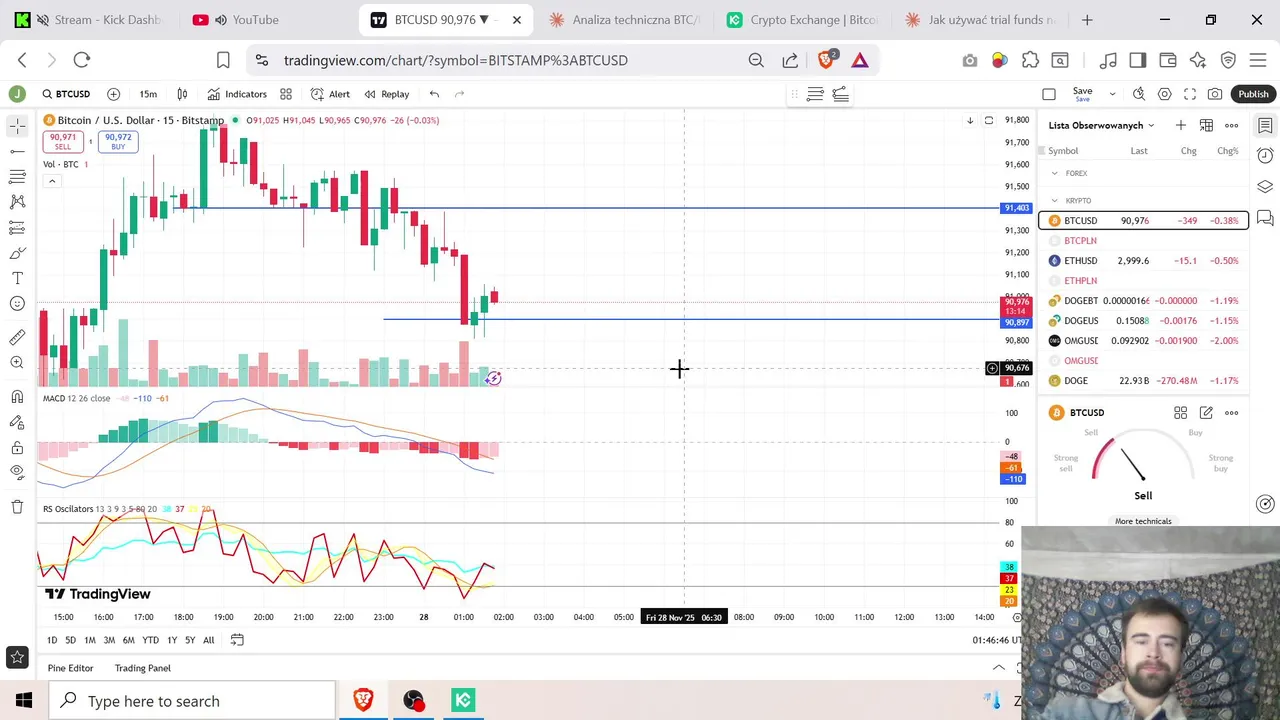Viewport: 1280px width, 720px height.
Task: Open the Fibonacci retracement tools
Action: 17,176
